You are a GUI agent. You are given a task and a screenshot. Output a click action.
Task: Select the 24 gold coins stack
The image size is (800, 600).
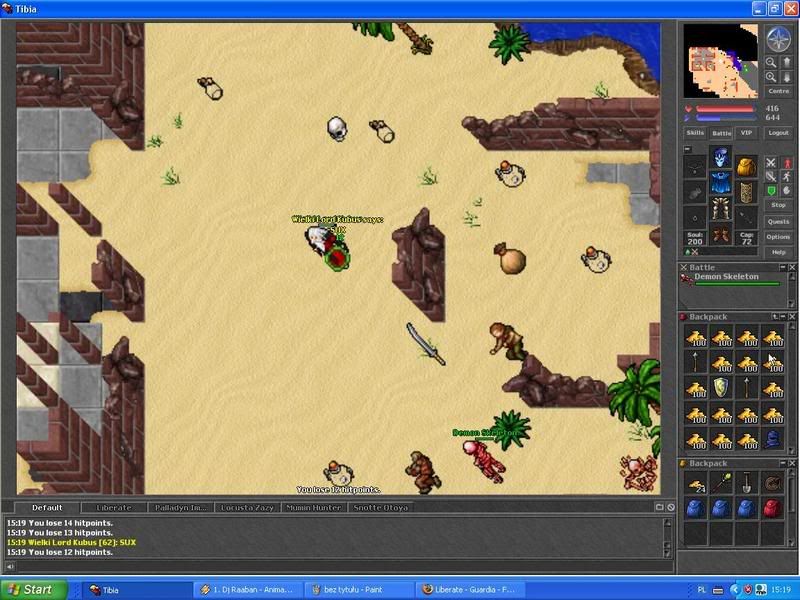click(x=695, y=483)
